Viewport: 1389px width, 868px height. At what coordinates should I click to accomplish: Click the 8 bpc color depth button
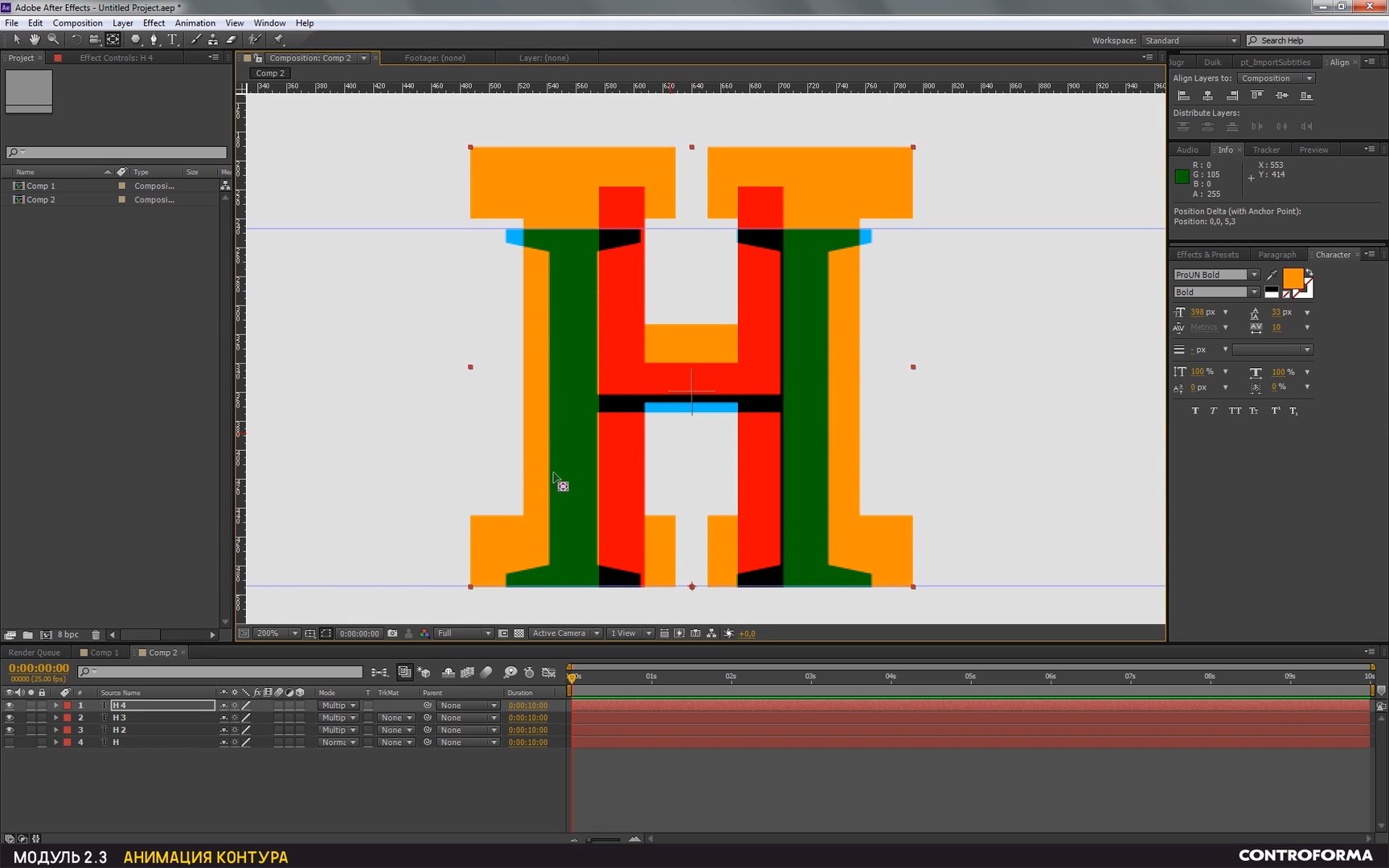68,635
